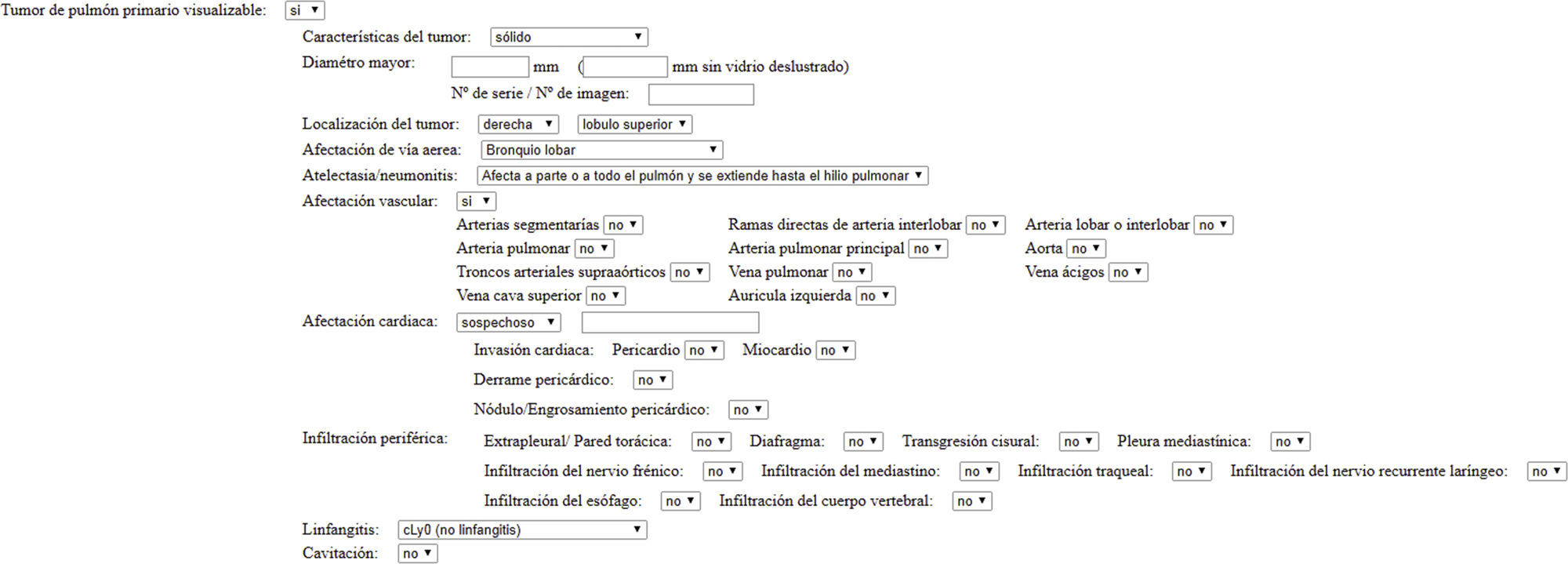Open the 'Atelectasia/neumonitis' dropdown
1568x564 pixels.
click(702, 176)
